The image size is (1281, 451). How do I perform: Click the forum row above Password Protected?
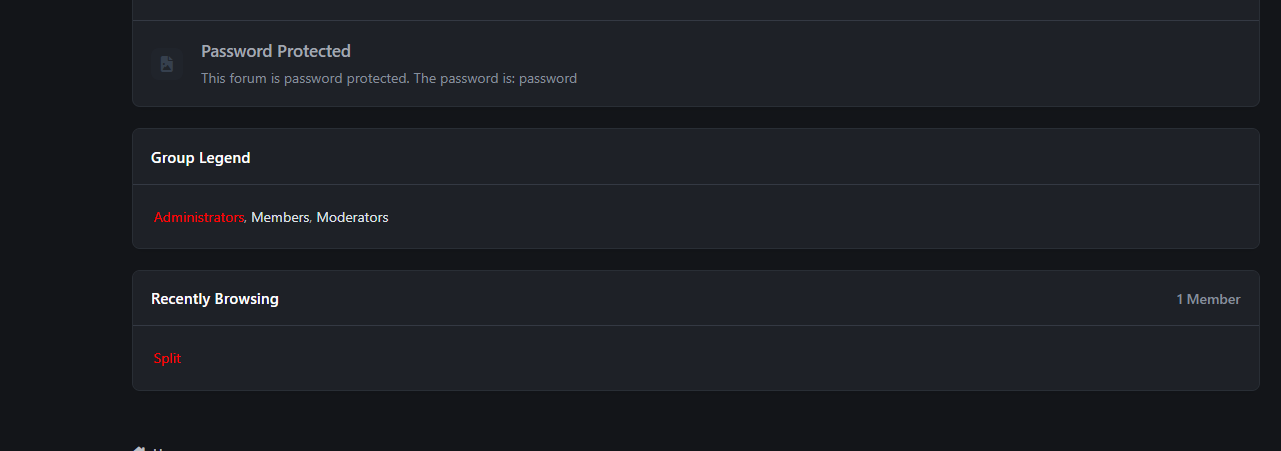696,10
